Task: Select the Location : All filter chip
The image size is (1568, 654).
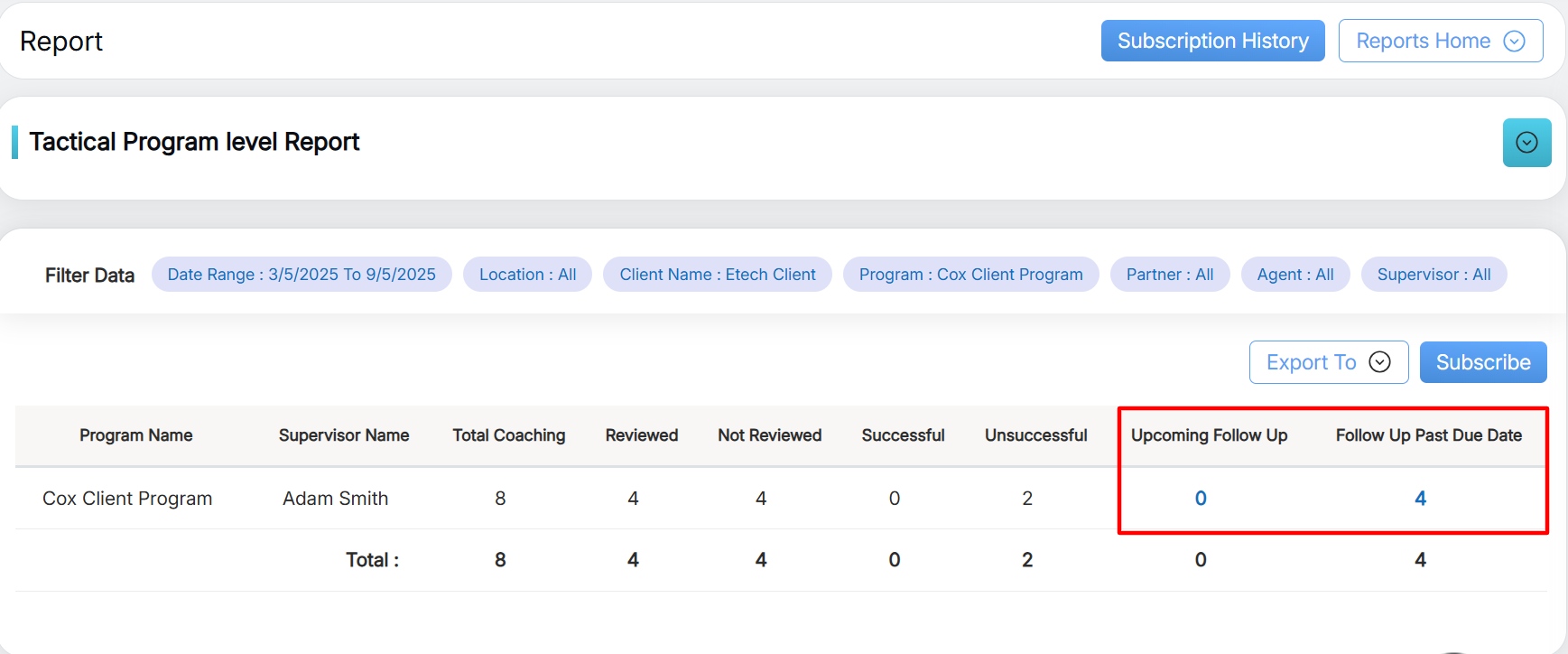Action: coord(527,275)
